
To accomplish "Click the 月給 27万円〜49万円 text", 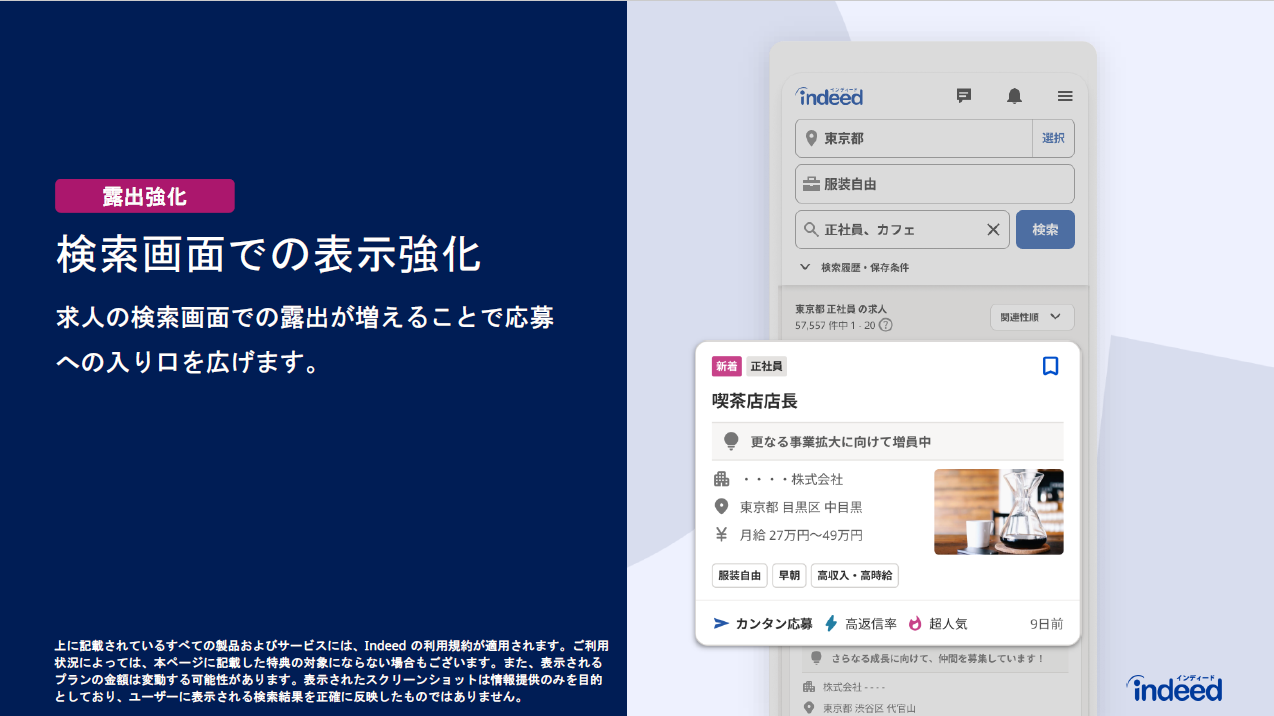I will [x=801, y=535].
